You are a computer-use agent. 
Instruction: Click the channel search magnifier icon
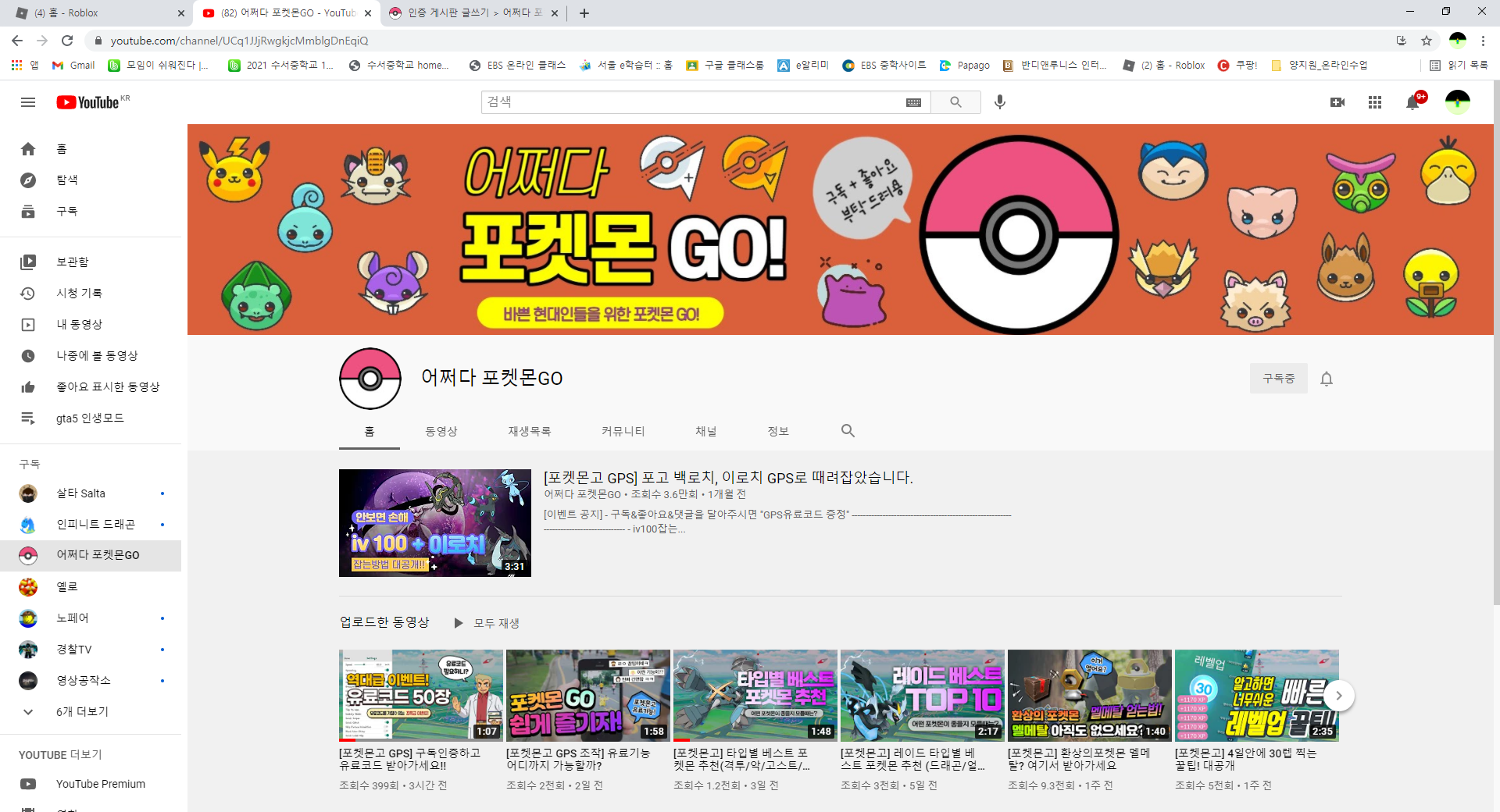click(848, 431)
